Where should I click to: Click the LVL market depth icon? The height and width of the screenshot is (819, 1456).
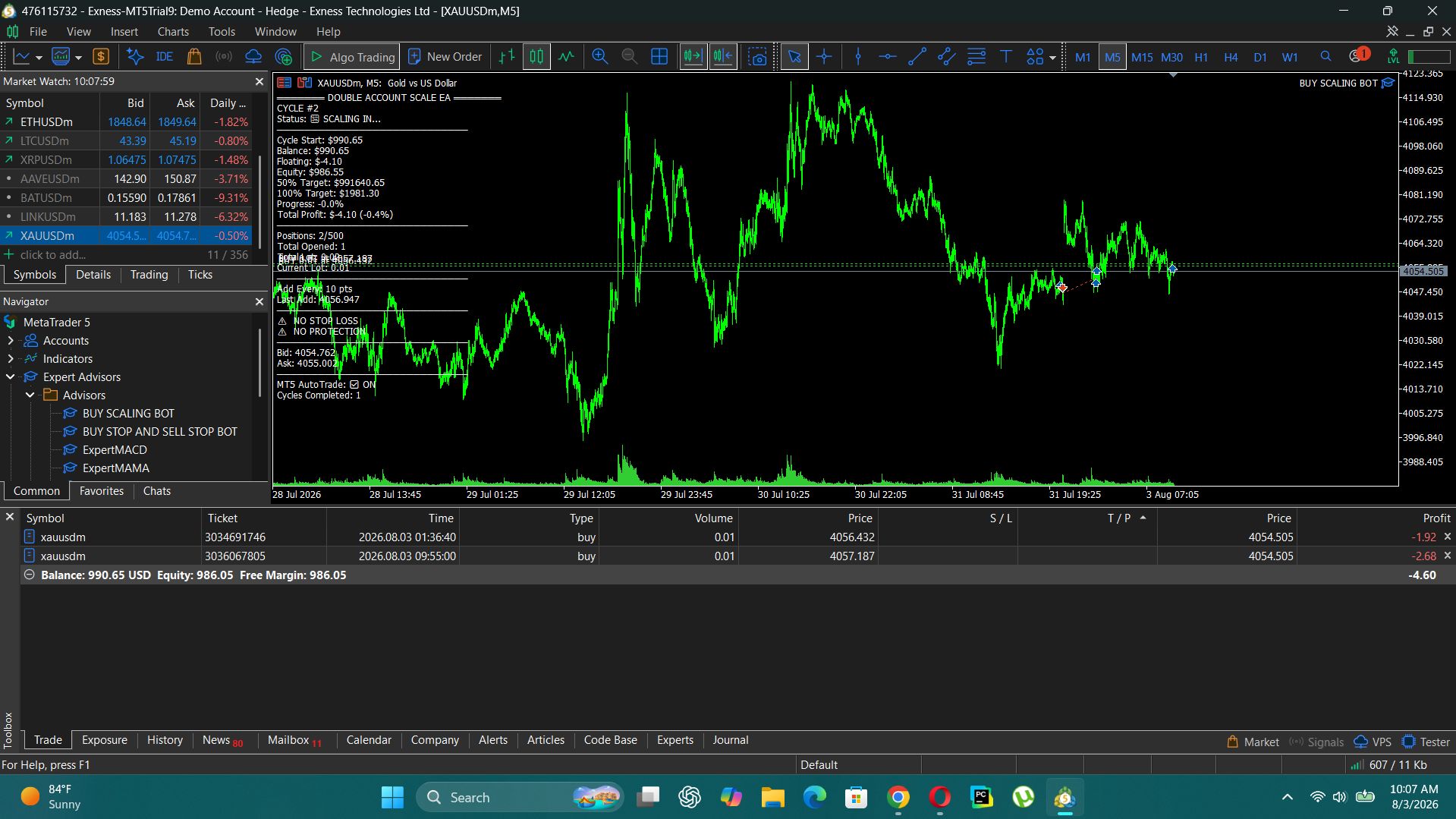coord(1393,57)
